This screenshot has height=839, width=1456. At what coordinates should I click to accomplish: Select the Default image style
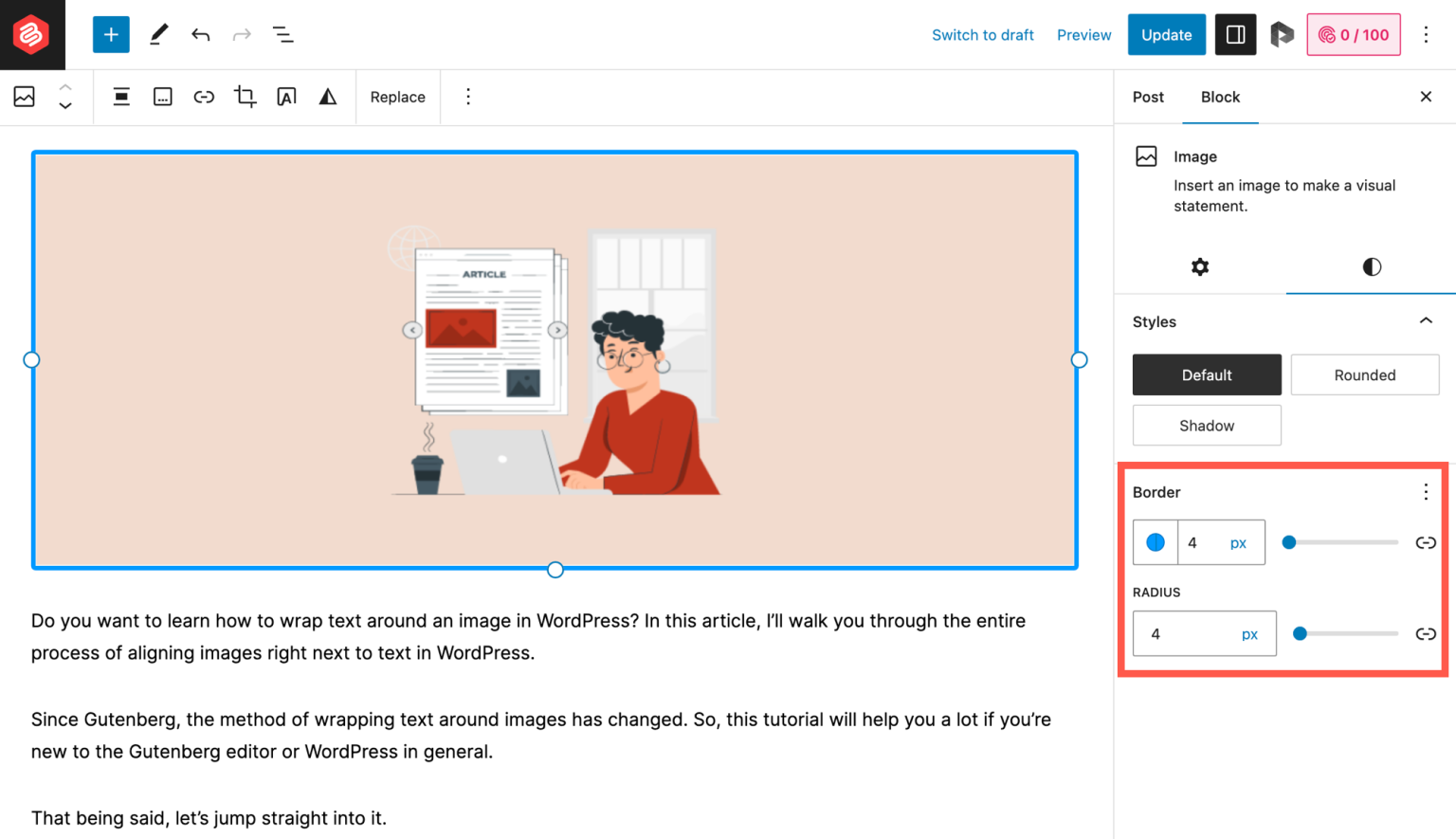pos(1207,375)
